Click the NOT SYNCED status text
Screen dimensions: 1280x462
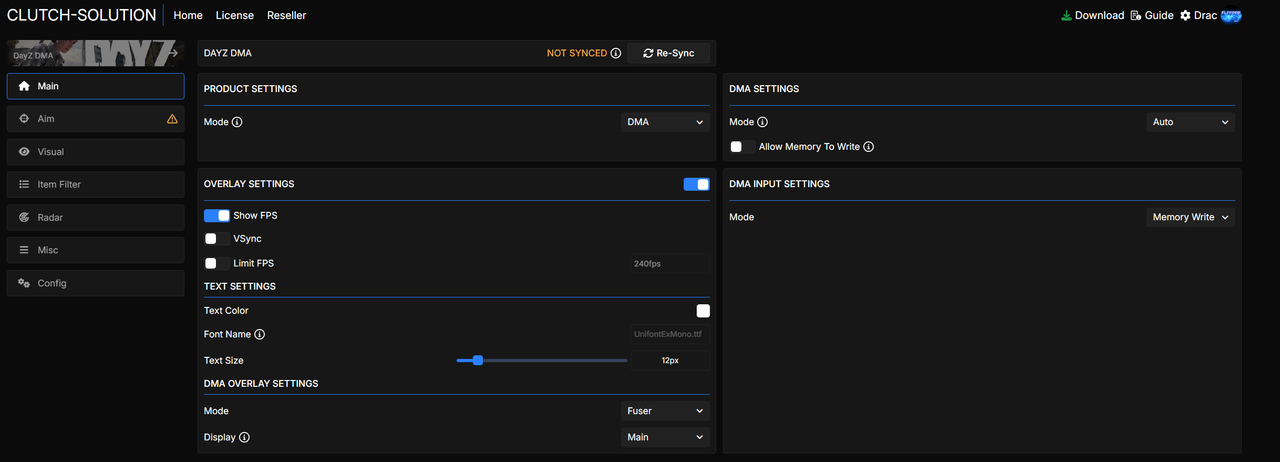577,53
